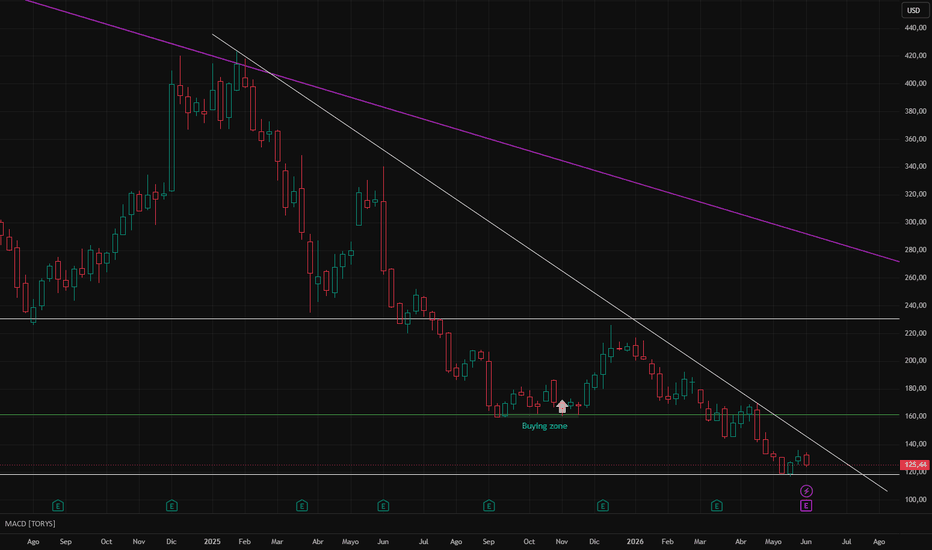The width and height of the screenshot is (932, 550).
Task: Open the earnings E marker at Dic 2025
Action: click(602, 505)
